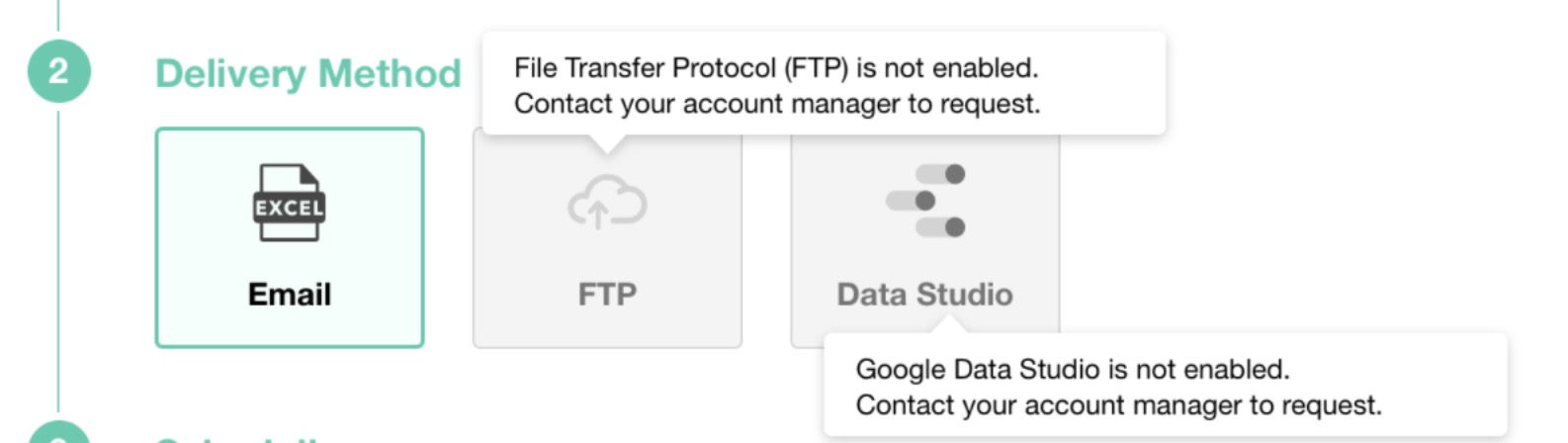Click "Google Data Studio is not enabled" line
Viewport: 1568px width, 443px height.
point(1072,369)
